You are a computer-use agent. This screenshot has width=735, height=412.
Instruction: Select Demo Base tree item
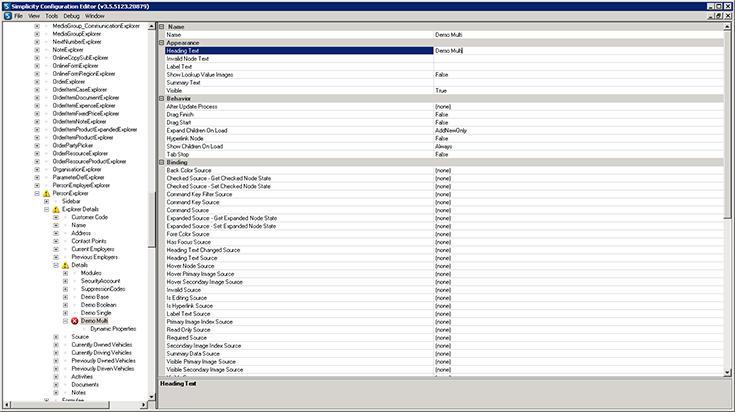point(95,297)
